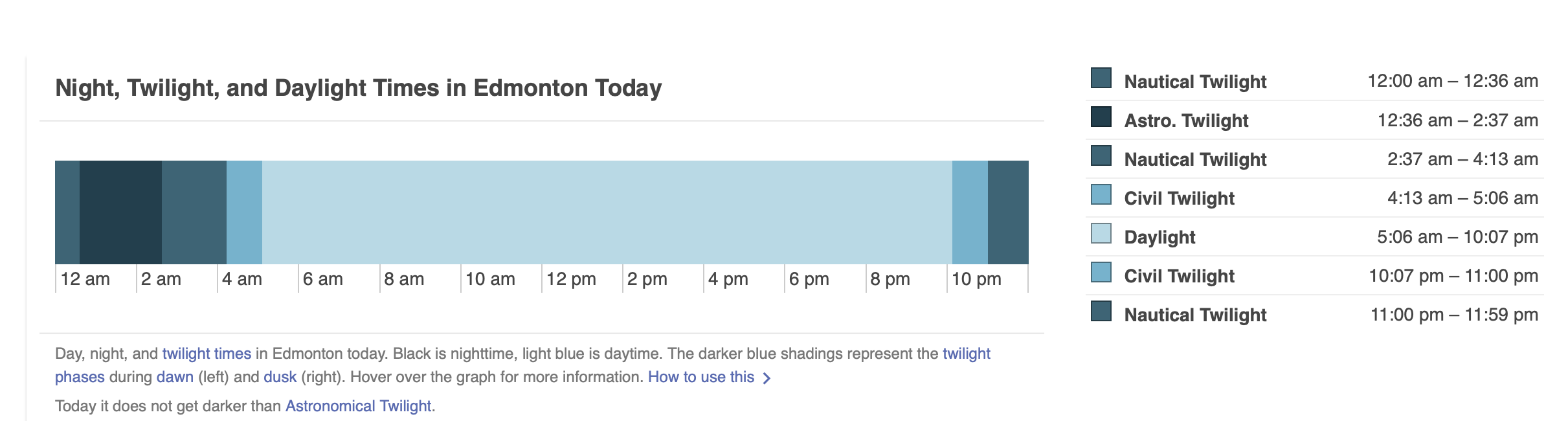Image resolution: width=1568 pixels, height=421 pixels.
Task: Click the Astro. Twilight legend color swatch
Action: point(1101,117)
